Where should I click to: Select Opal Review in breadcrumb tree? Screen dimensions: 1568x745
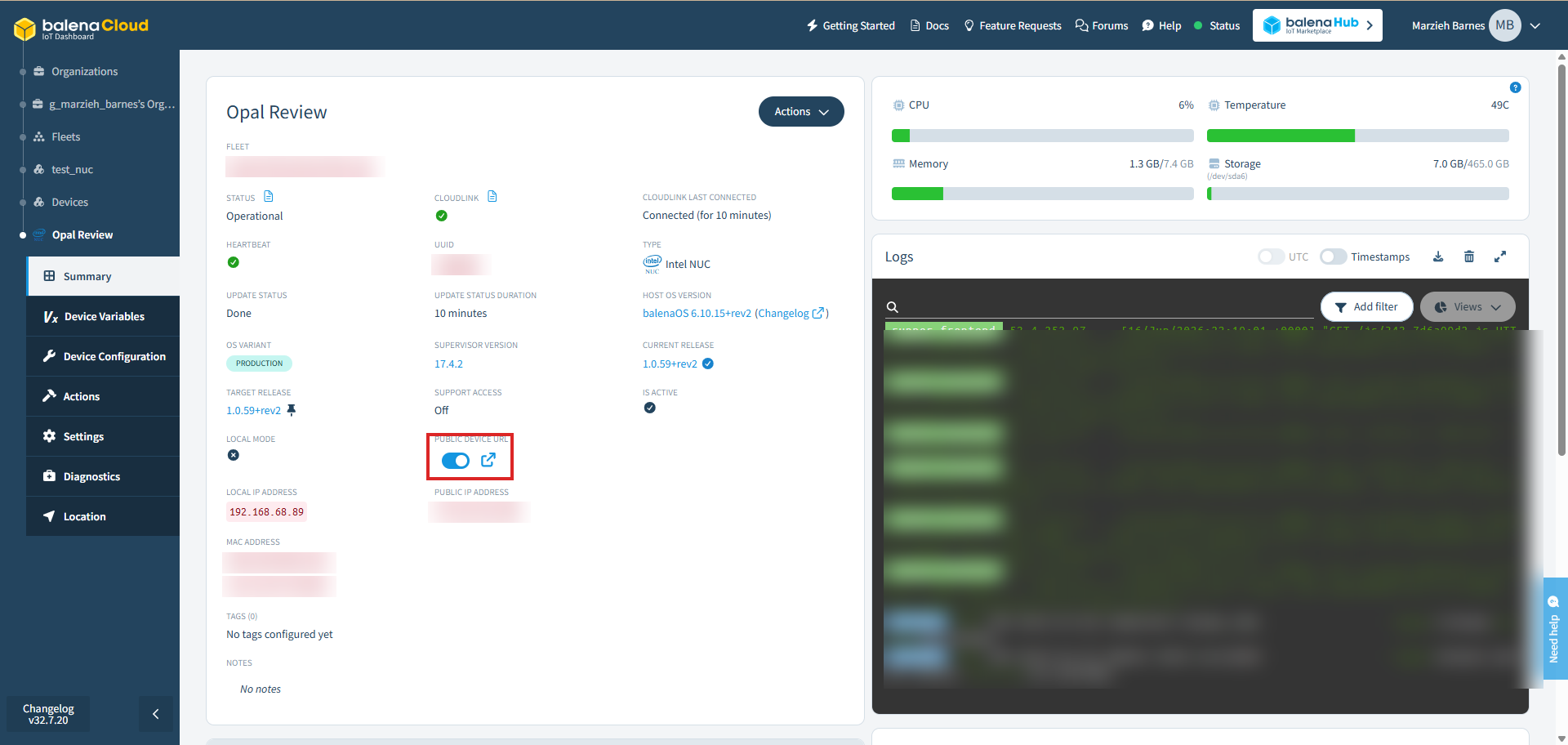[x=82, y=234]
